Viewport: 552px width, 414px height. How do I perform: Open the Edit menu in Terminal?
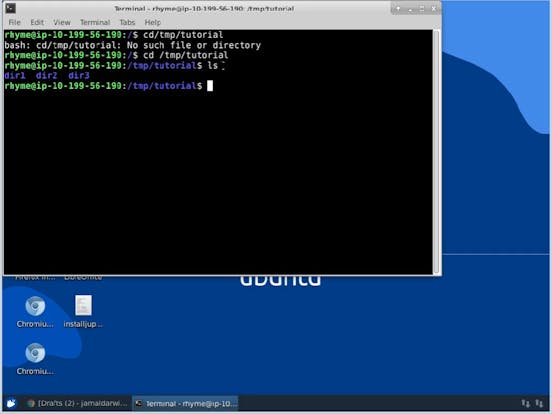coord(37,22)
